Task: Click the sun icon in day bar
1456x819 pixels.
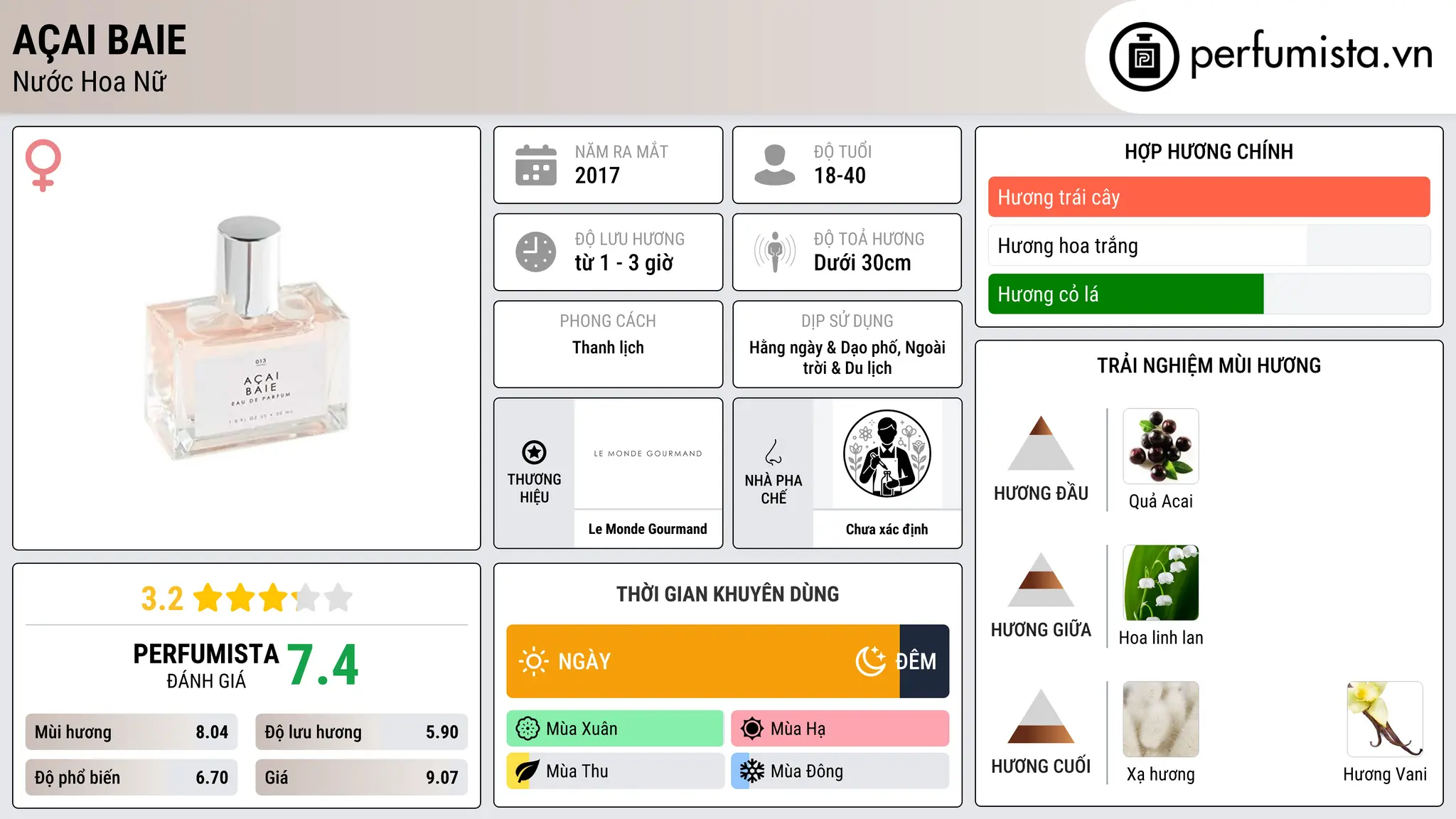Action: [x=534, y=661]
